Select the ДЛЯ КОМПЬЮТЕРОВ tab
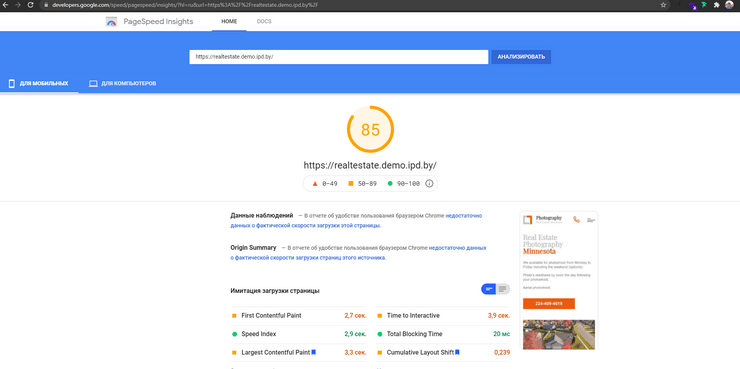740x369 pixels. tap(123, 84)
